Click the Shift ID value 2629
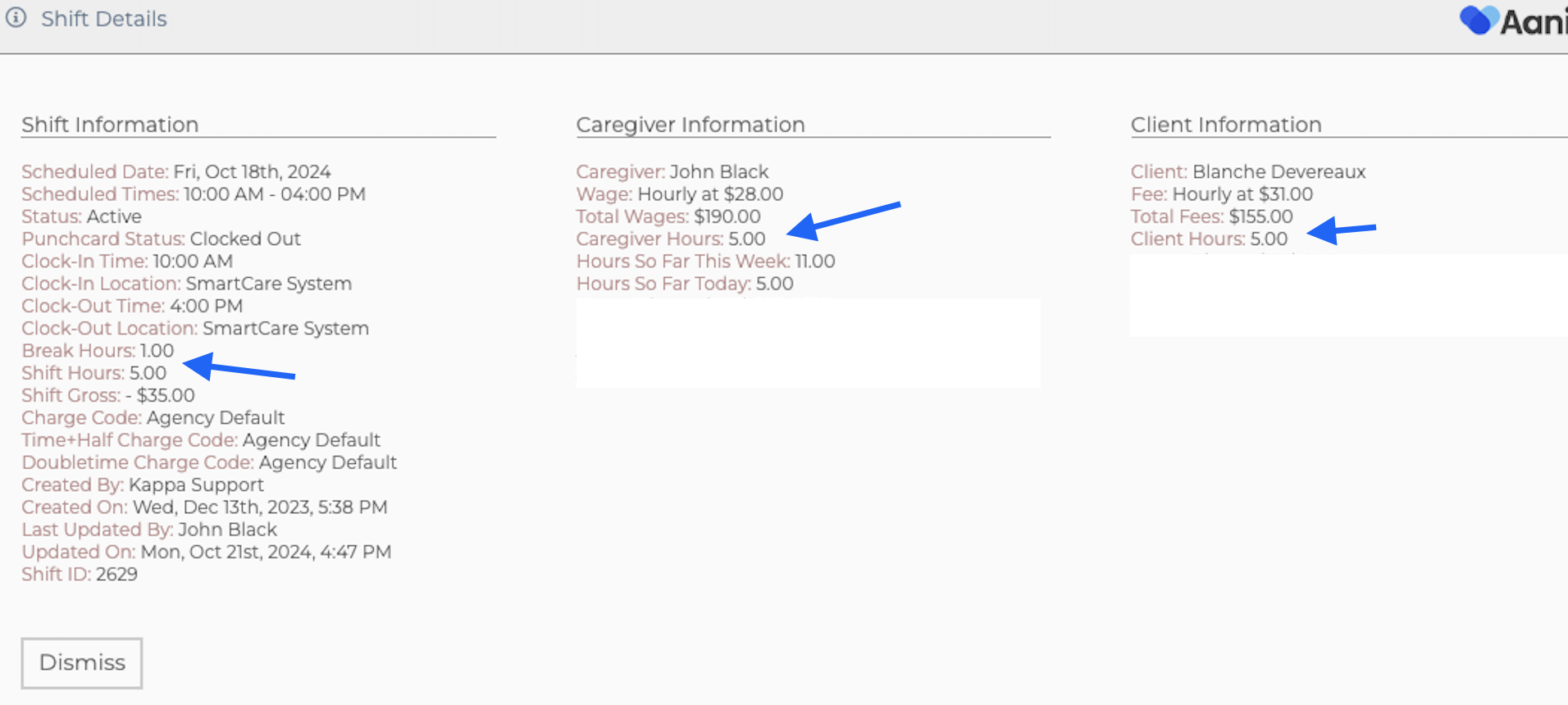This screenshot has height=705, width=1568. (116, 574)
